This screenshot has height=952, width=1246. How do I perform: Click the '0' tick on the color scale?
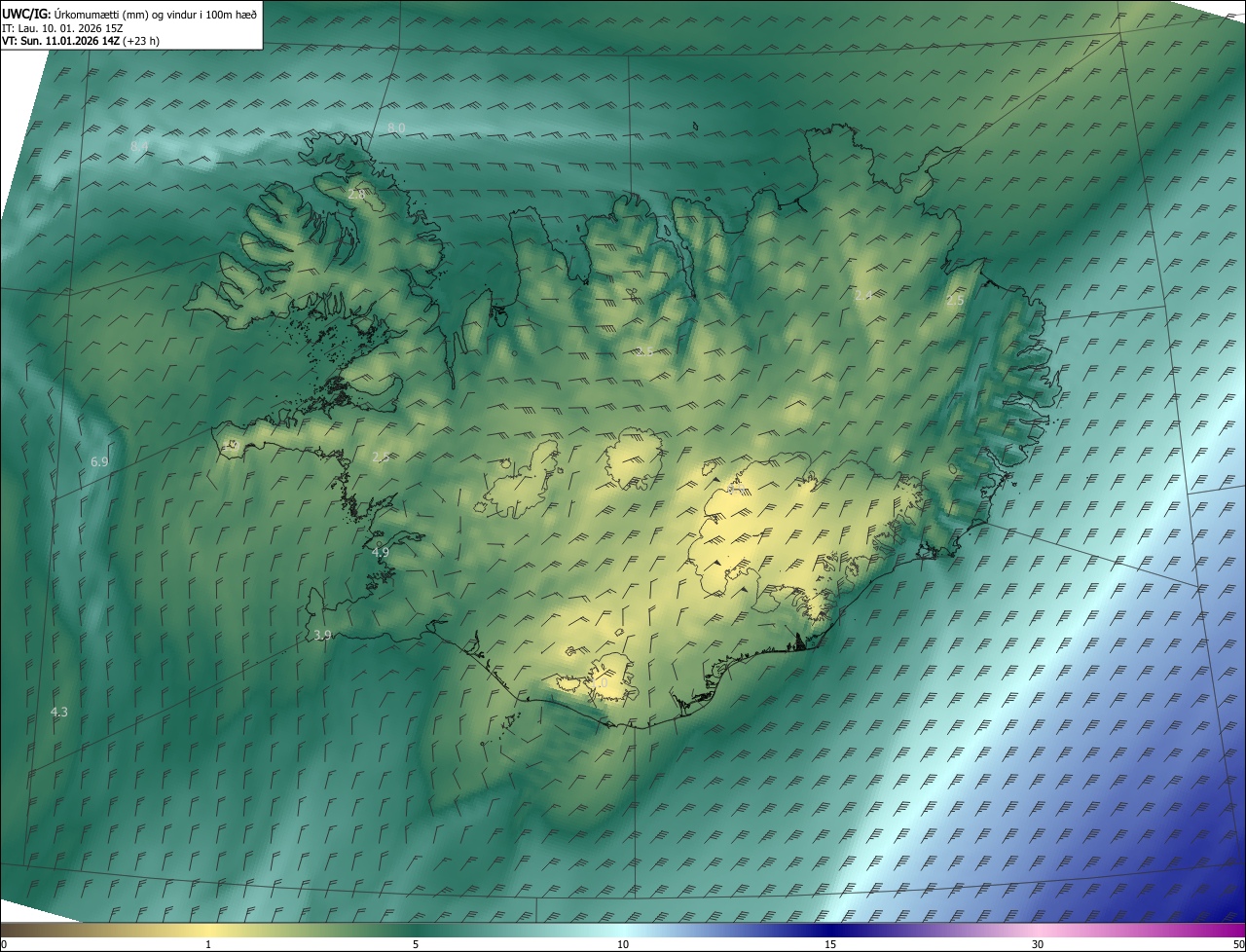[x=4, y=944]
